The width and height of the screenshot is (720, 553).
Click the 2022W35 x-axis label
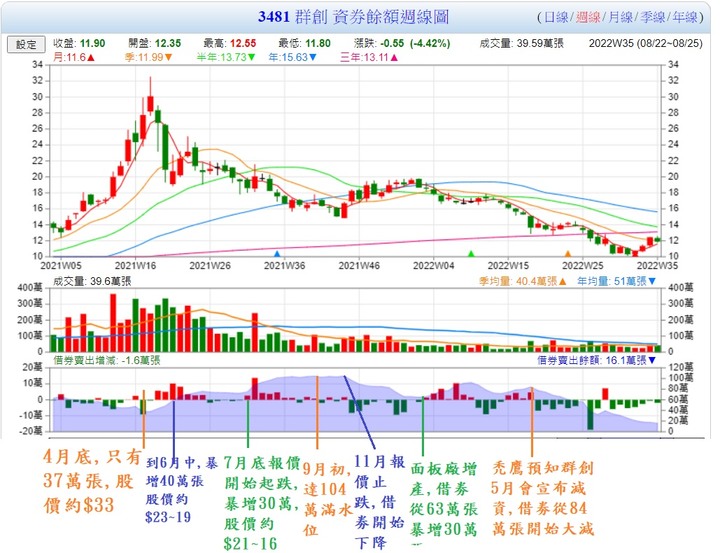(657, 266)
